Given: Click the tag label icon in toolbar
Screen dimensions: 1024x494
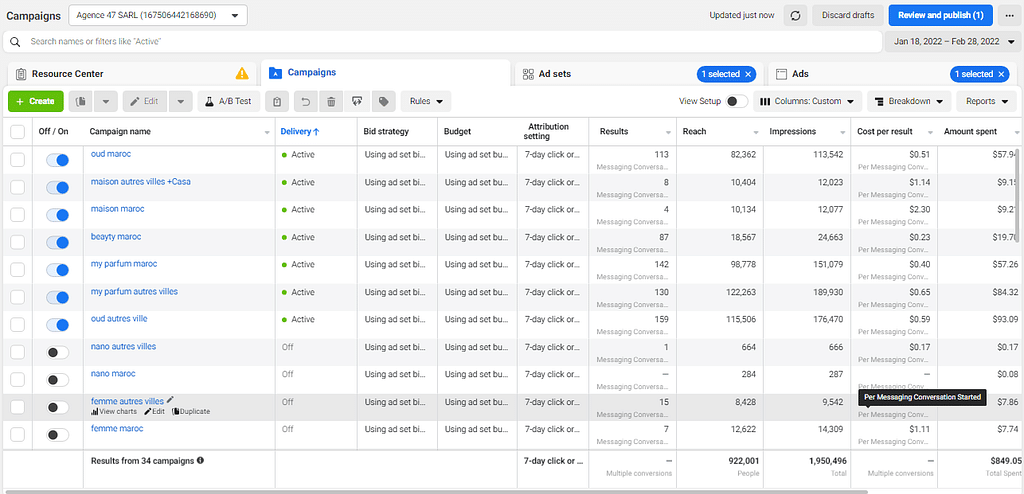Looking at the screenshot, I should pyautogui.click(x=382, y=101).
